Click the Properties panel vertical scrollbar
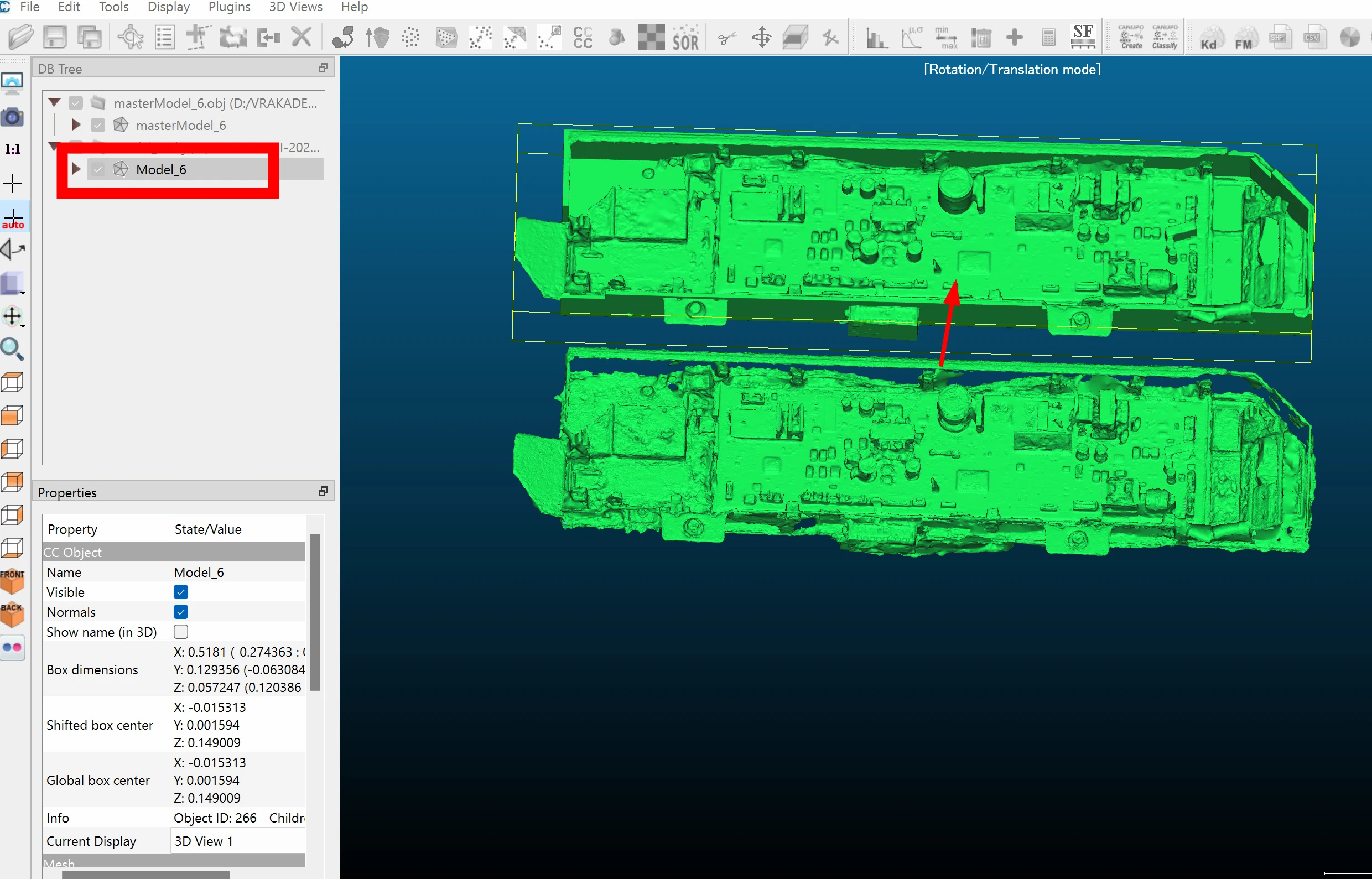This screenshot has width=1372, height=879. (314, 612)
